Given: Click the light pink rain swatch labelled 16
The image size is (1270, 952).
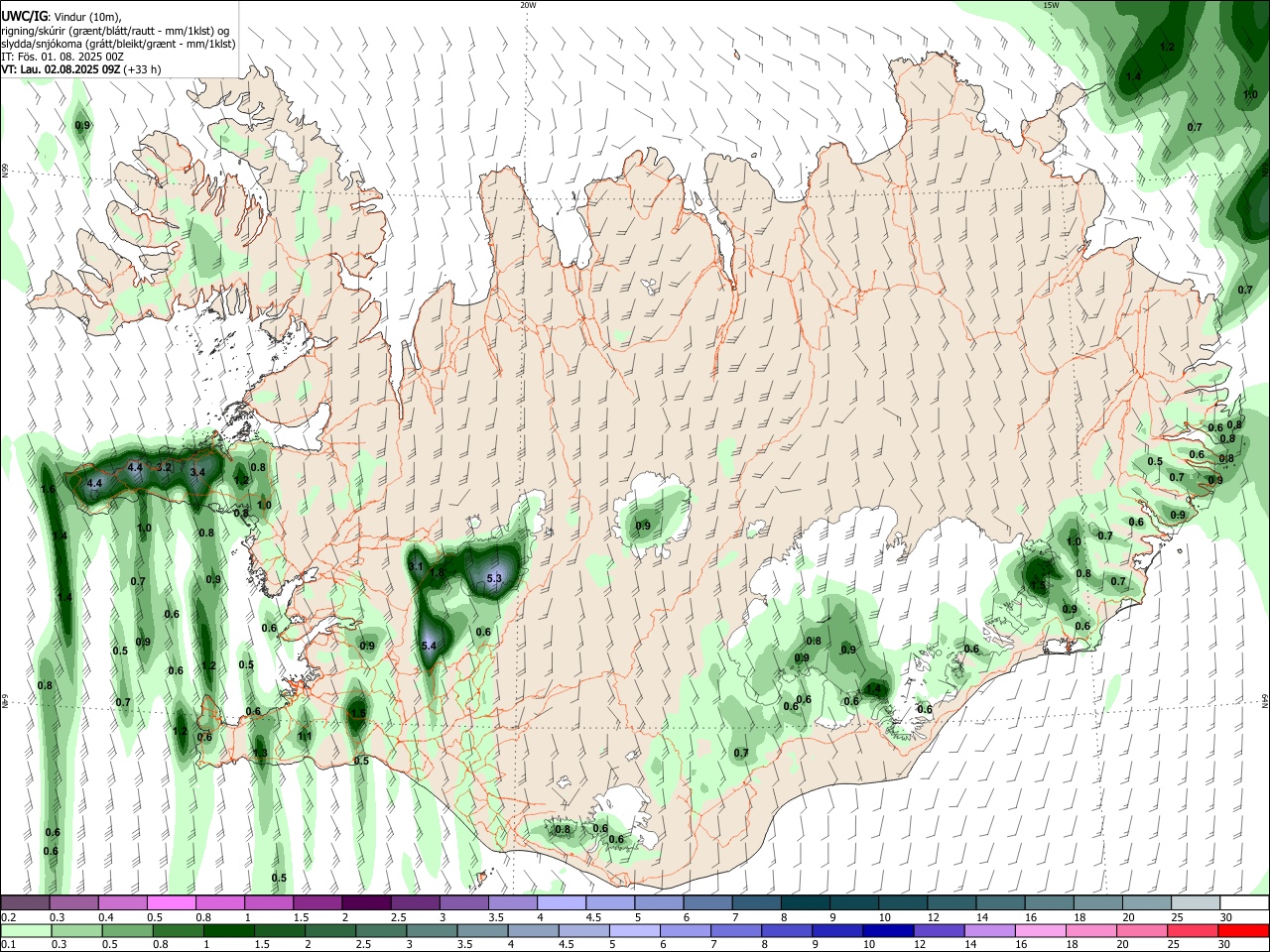Looking at the screenshot, I should 1040,930.
